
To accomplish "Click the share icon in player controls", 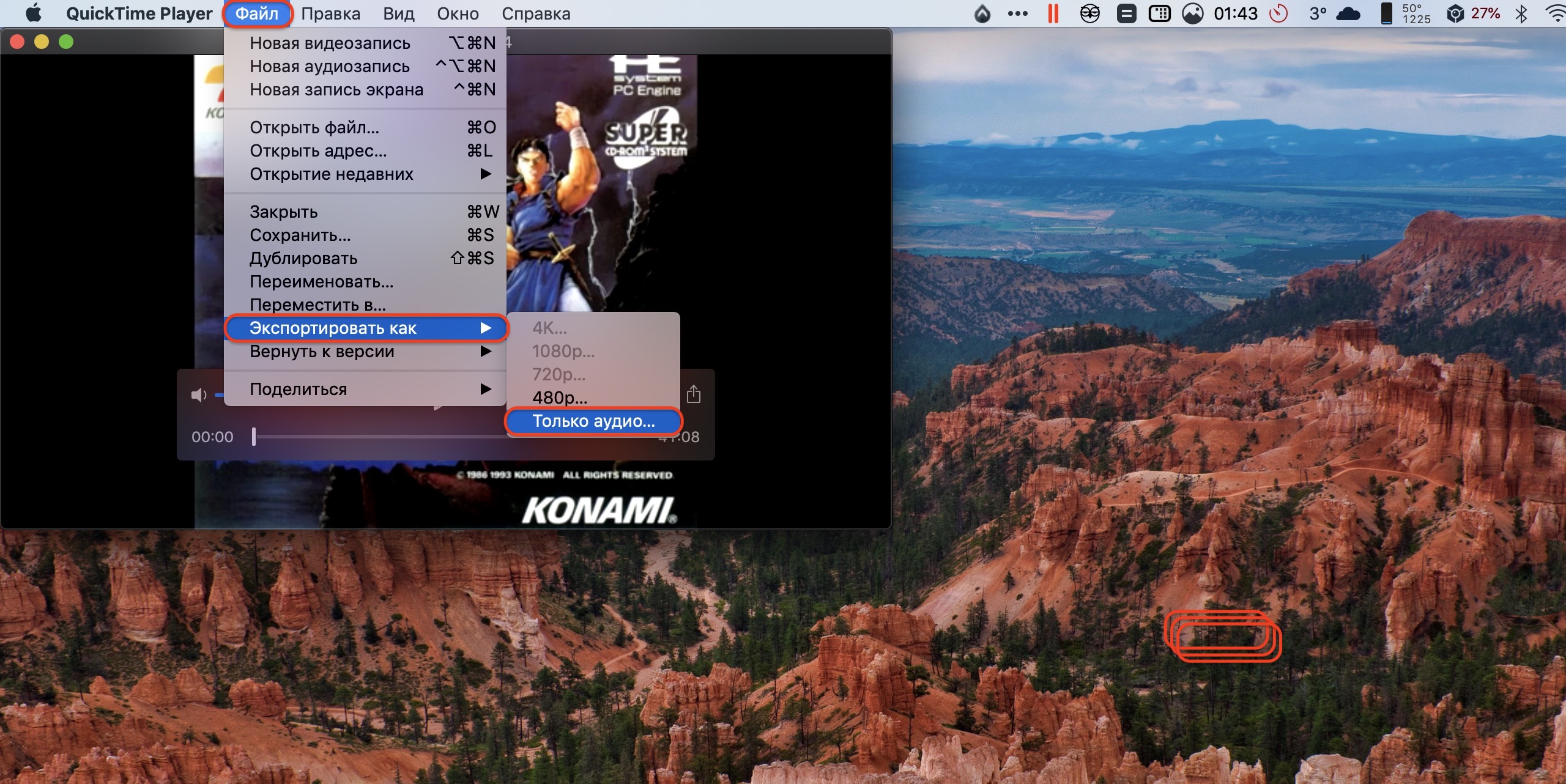I will (x=693, y=394).
